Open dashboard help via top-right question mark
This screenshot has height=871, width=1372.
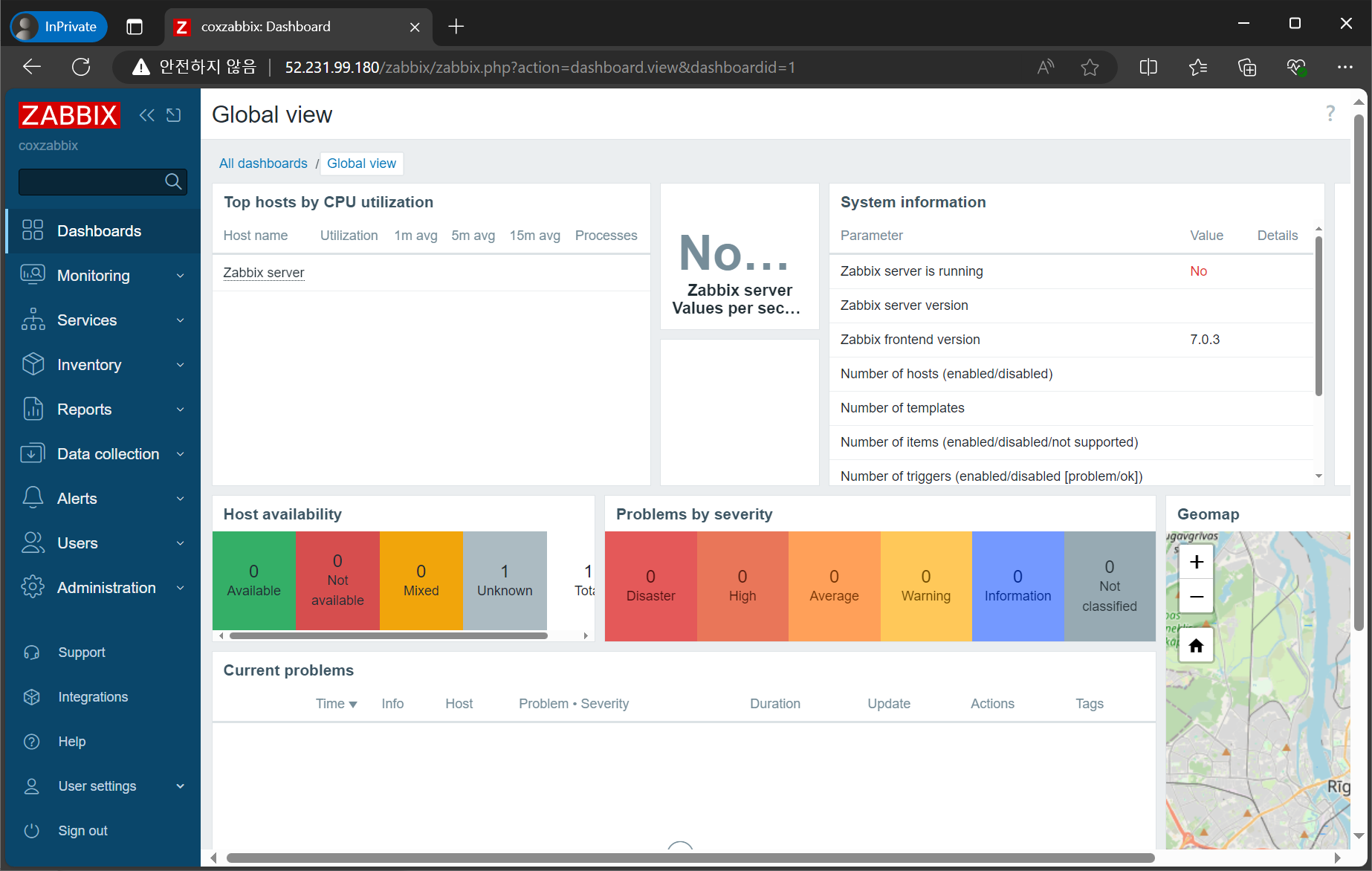(1330, 114)
